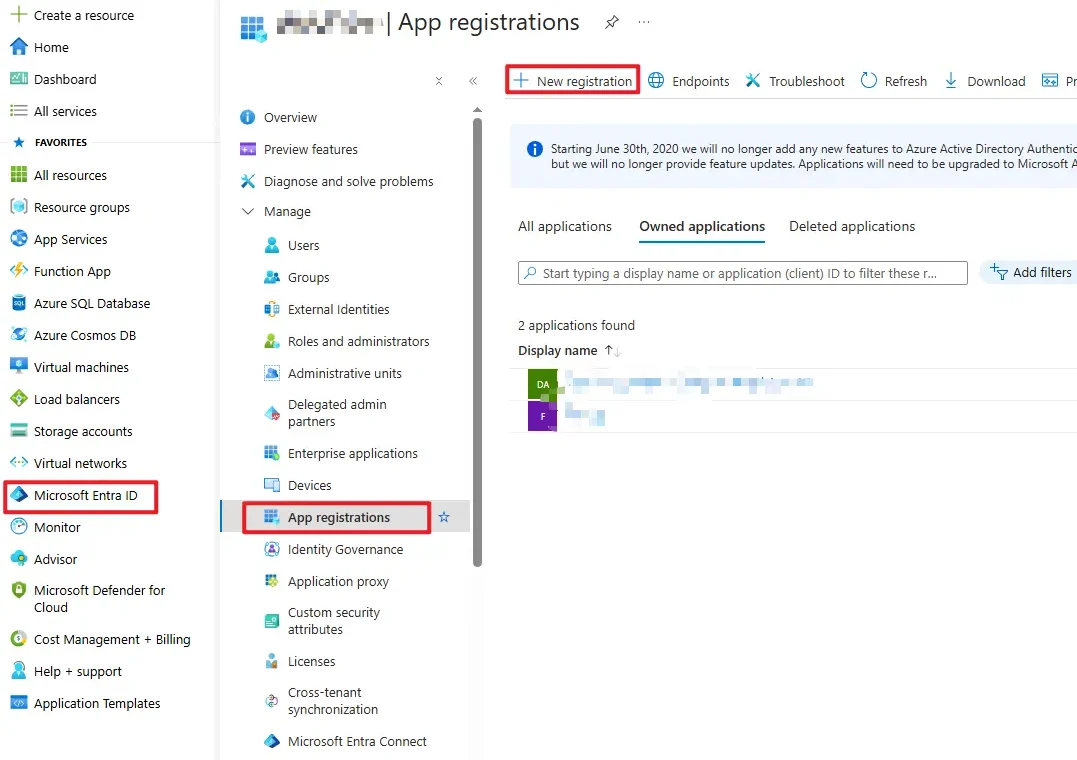
Task: Click Download in the toolbar
Action: (985, 81)
